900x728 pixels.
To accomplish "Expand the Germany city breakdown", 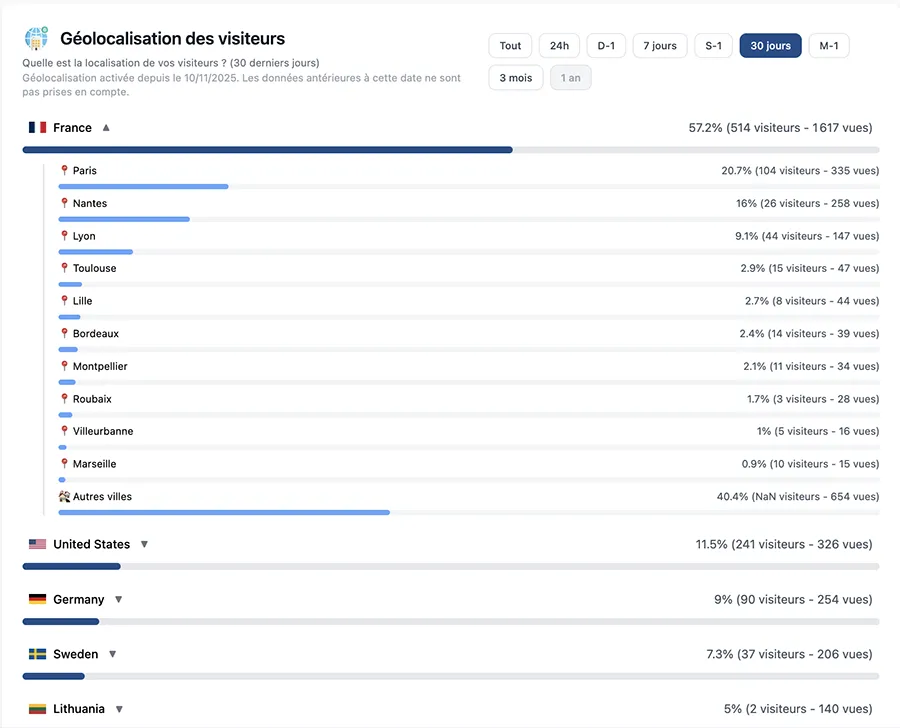I will 118,600.
